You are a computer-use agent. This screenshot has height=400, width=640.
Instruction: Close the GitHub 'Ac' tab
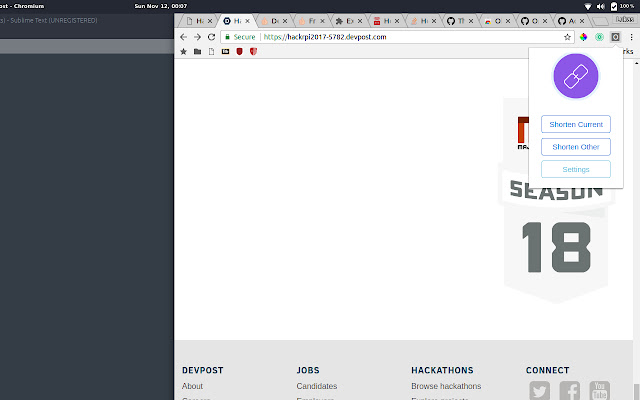pos(582,21)
